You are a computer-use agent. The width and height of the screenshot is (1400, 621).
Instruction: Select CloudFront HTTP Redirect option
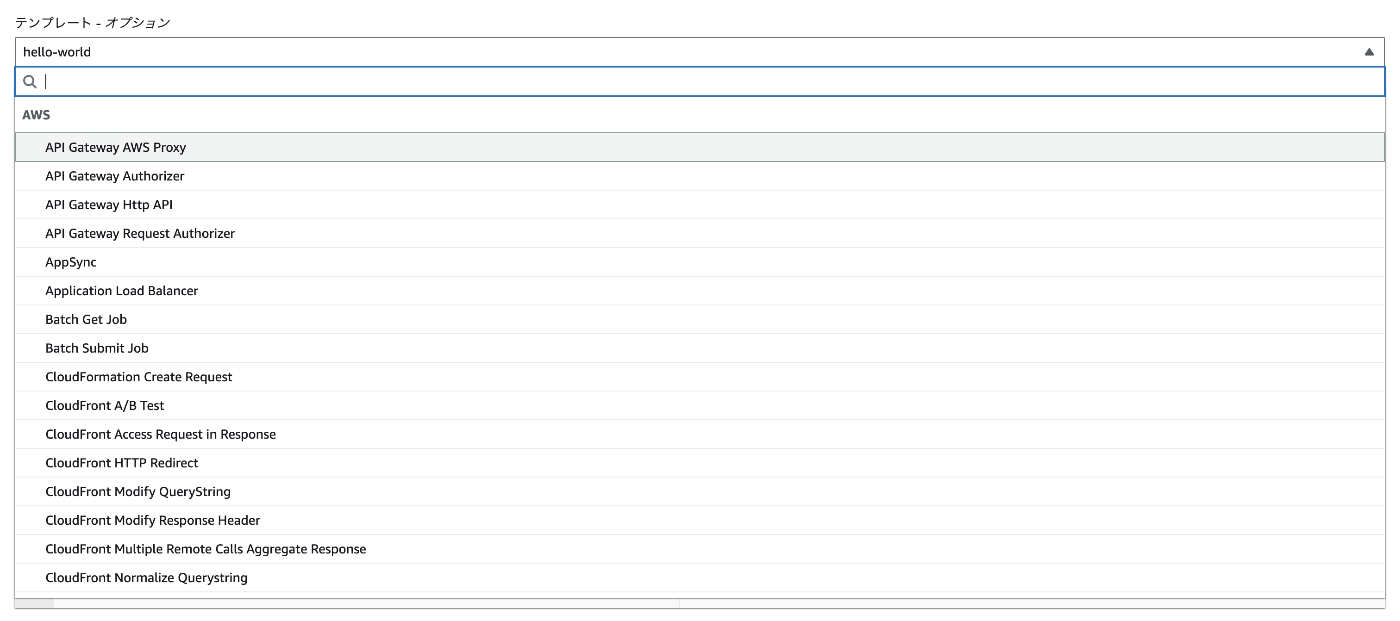[700, 463]
